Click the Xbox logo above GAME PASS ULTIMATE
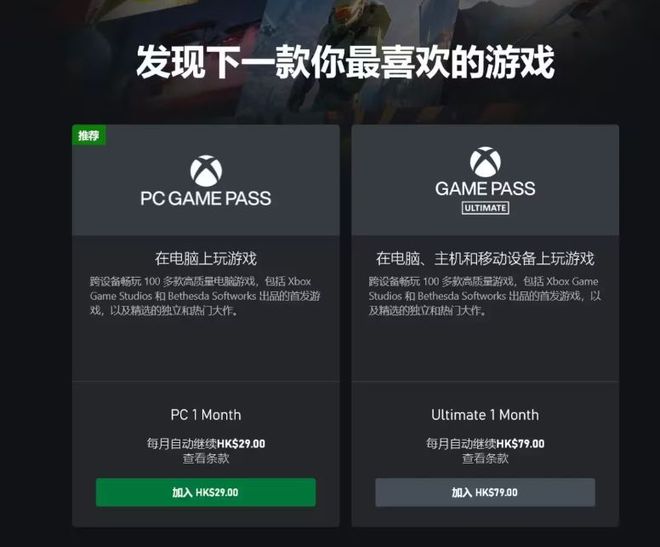Viewport: 660px width, 547px height. click(x=485, y=162)
